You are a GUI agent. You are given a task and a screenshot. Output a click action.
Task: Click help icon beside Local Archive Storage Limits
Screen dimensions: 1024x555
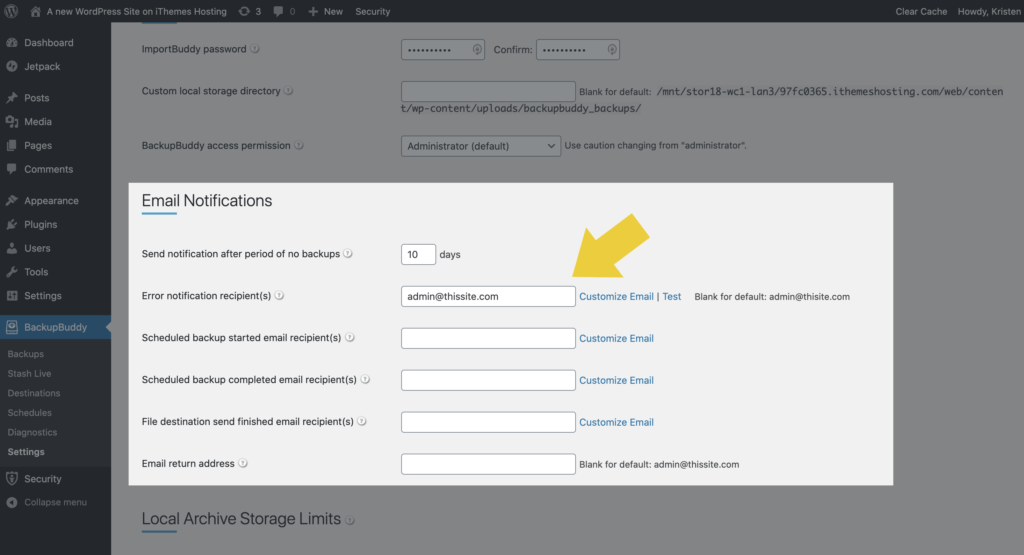click(x=350, y=520)
